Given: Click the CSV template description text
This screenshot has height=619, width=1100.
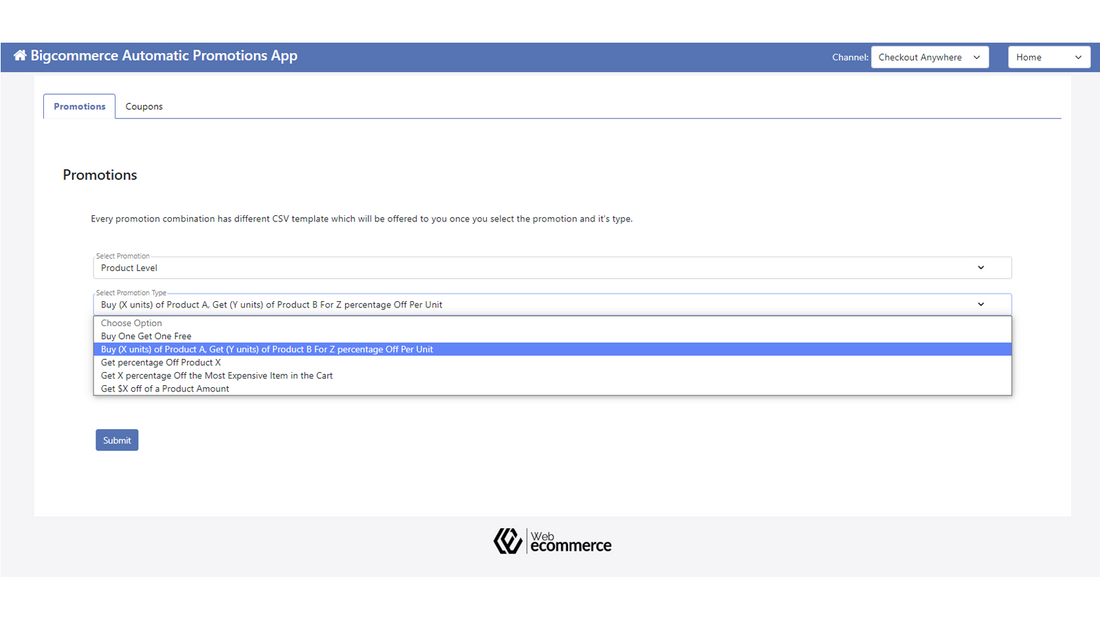Looking at the screenshot, I should pos(361,219).
